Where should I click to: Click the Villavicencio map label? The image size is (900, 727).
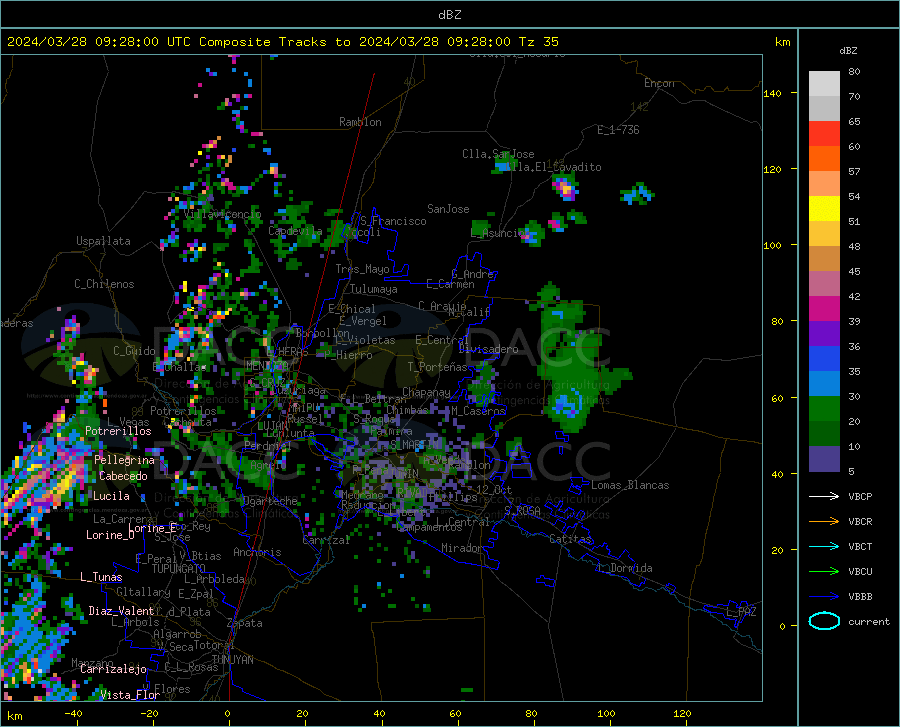[x=223, y=214]
